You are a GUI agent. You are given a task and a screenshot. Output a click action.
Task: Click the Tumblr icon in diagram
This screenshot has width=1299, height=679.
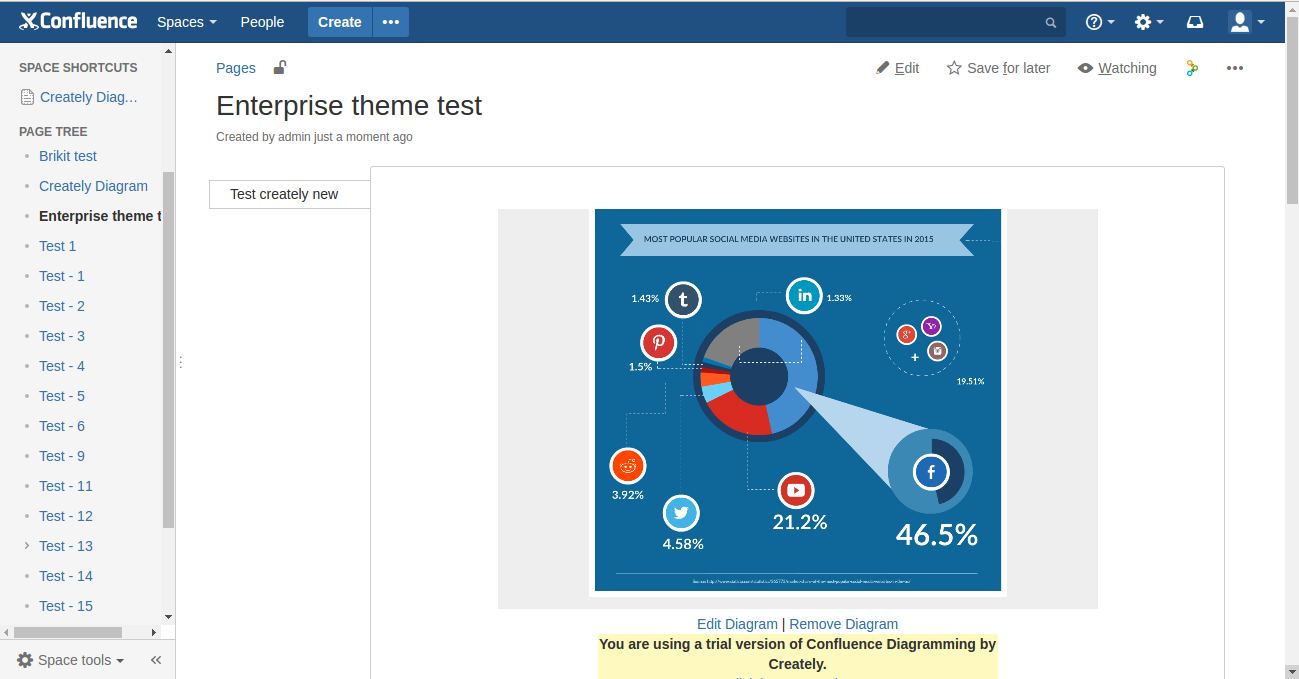tap(683, 299)
